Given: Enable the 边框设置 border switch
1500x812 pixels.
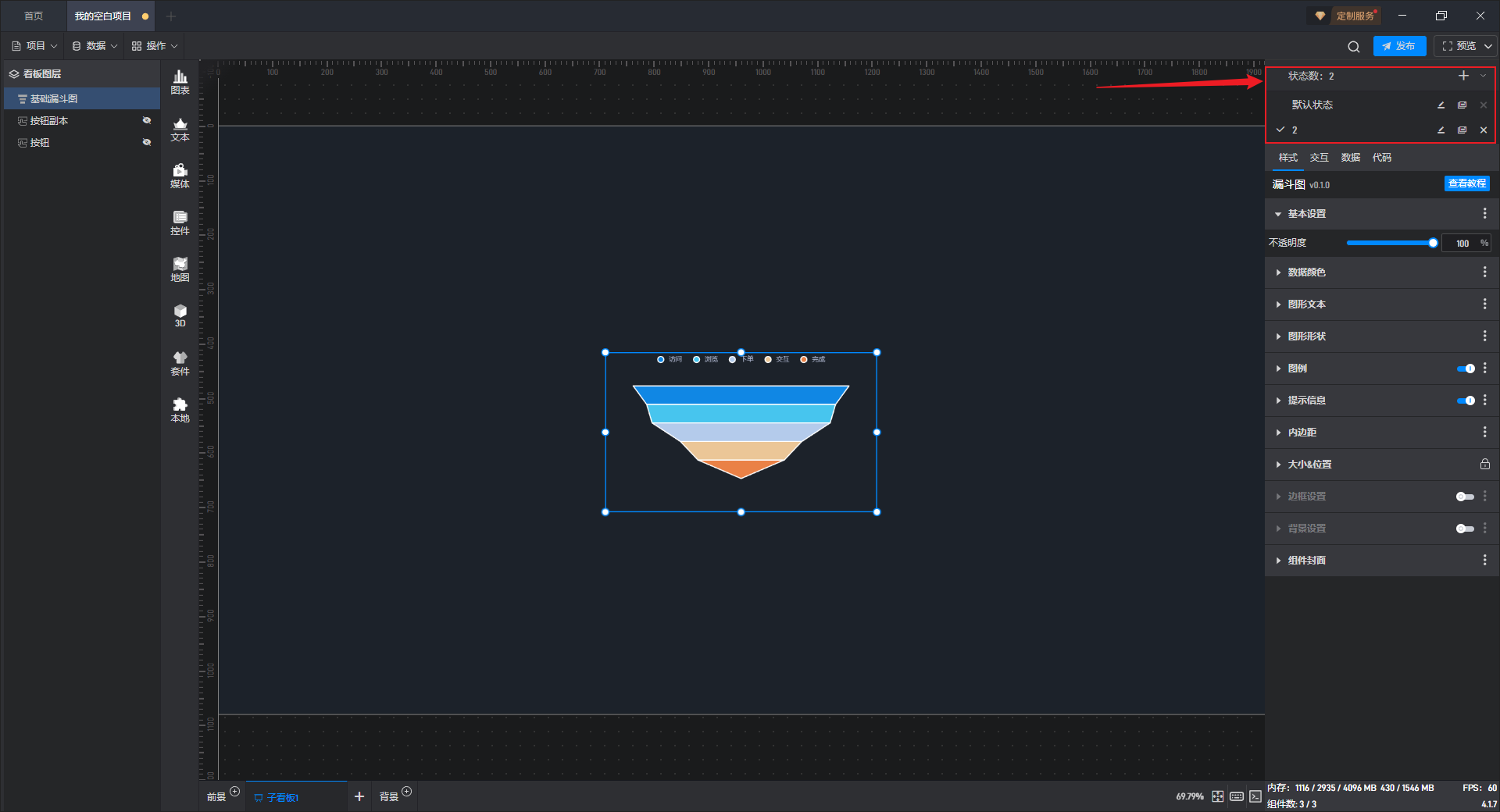Looking at the screenshot, I should [1465, 497].
